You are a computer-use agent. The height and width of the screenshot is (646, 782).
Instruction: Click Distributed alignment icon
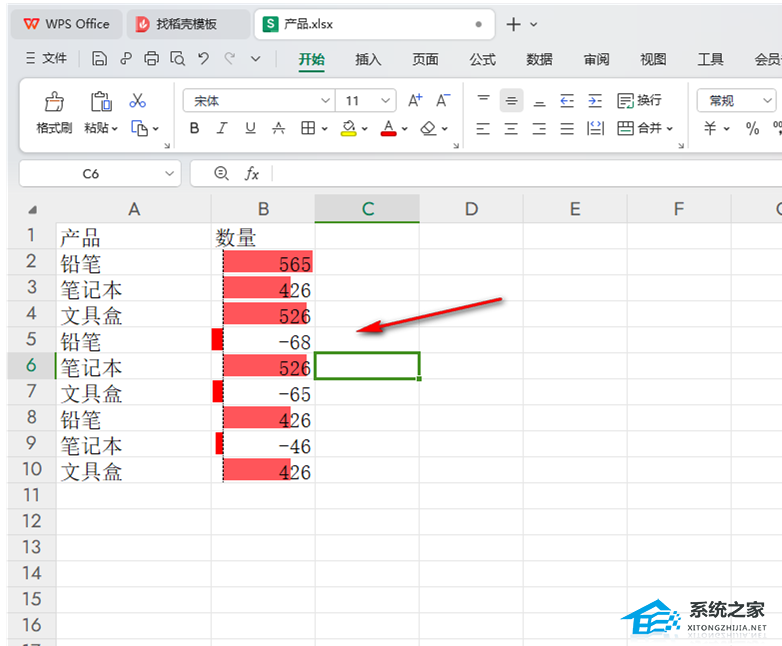coord(595,129)
